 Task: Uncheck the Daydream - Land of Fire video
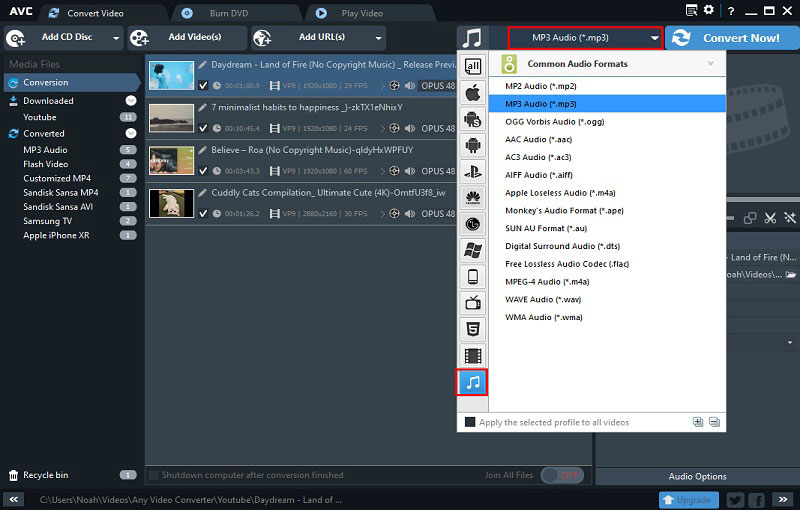tap(203, 85)
